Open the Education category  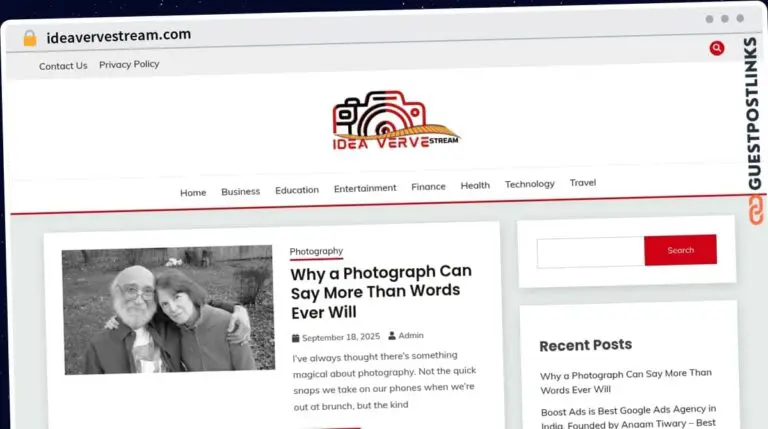point(297,190)
